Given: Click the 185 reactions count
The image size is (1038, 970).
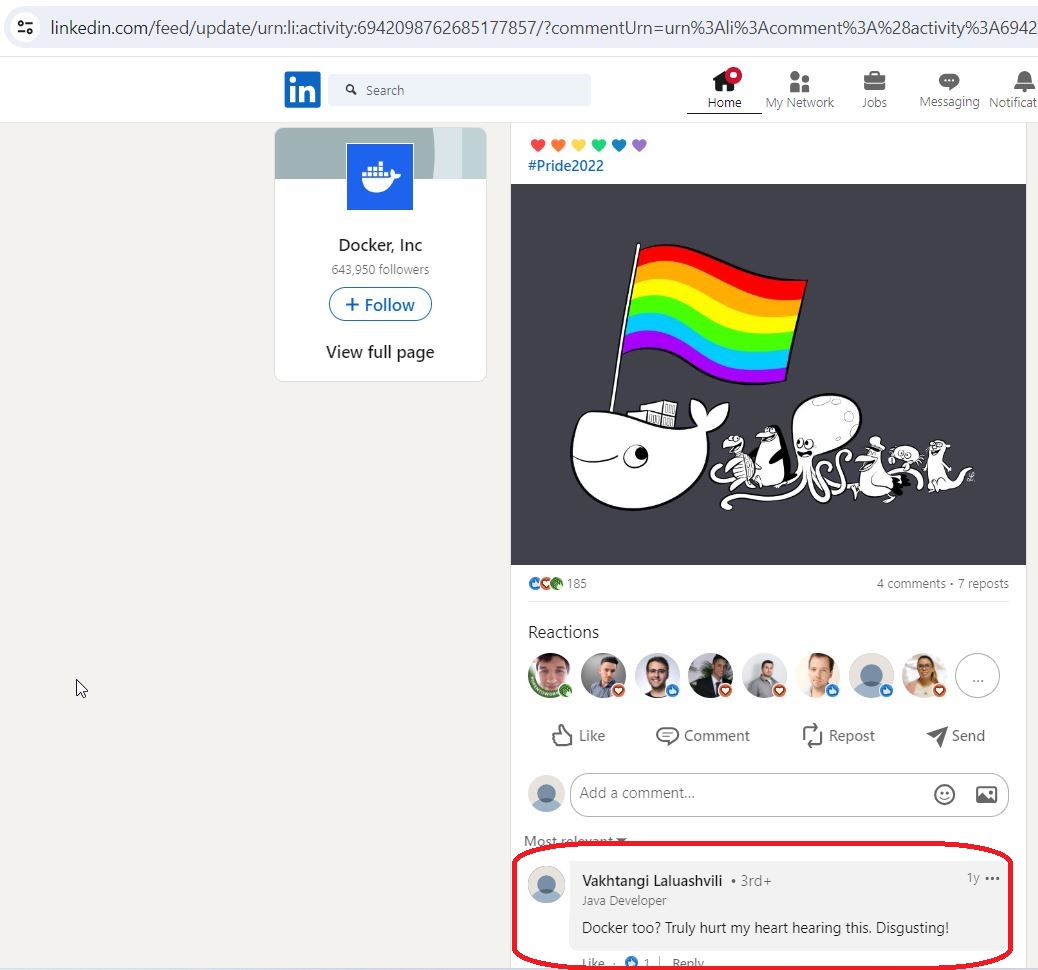Looking at the screenshot, I should pyautogui.click(x=577, y=583).
